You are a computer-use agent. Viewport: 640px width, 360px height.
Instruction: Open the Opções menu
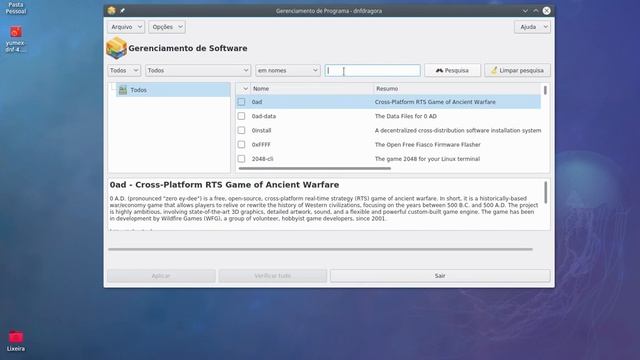pyautogui.click(x=167, y=27)
